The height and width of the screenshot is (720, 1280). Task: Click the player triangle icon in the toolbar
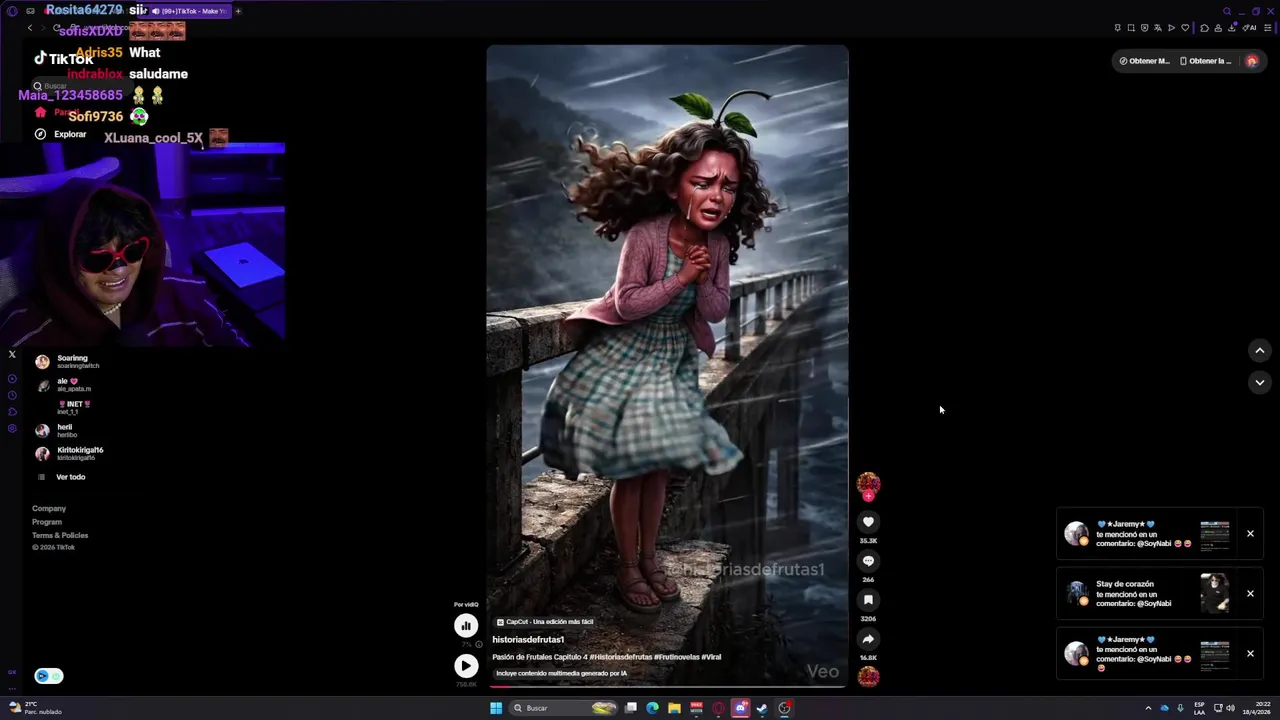tap(1171, 28)
